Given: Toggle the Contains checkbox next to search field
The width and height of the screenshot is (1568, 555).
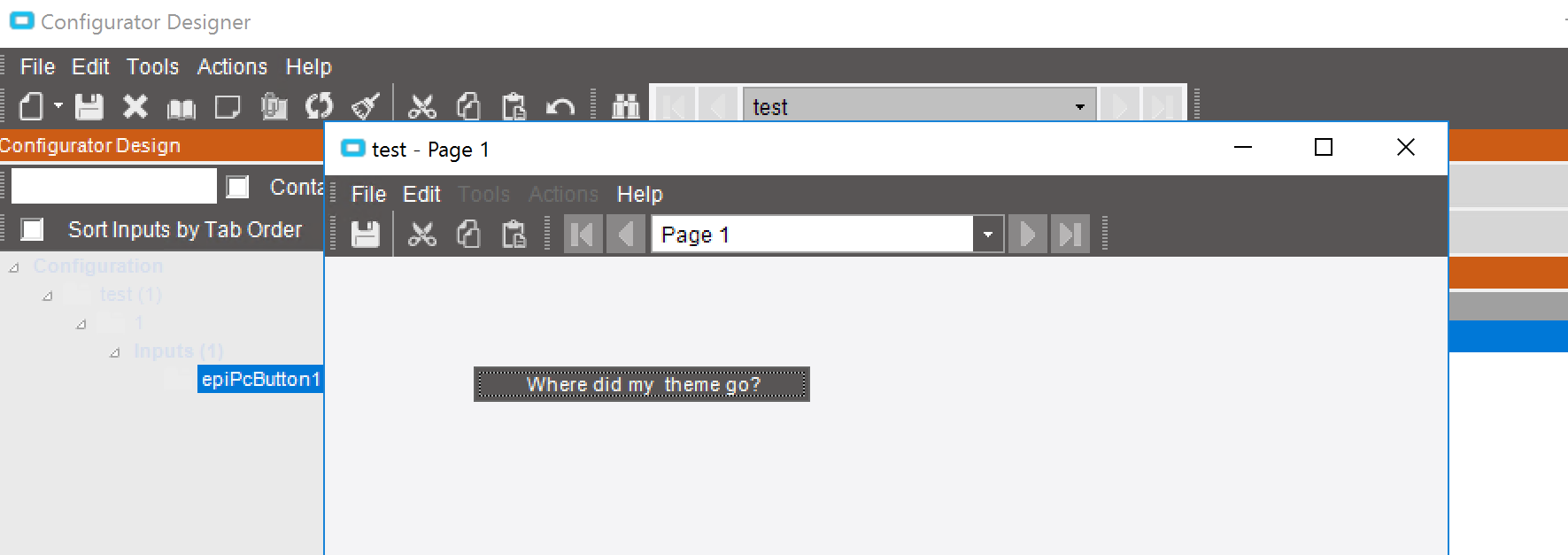Looking at the screenshot, I should click(237, 187).
